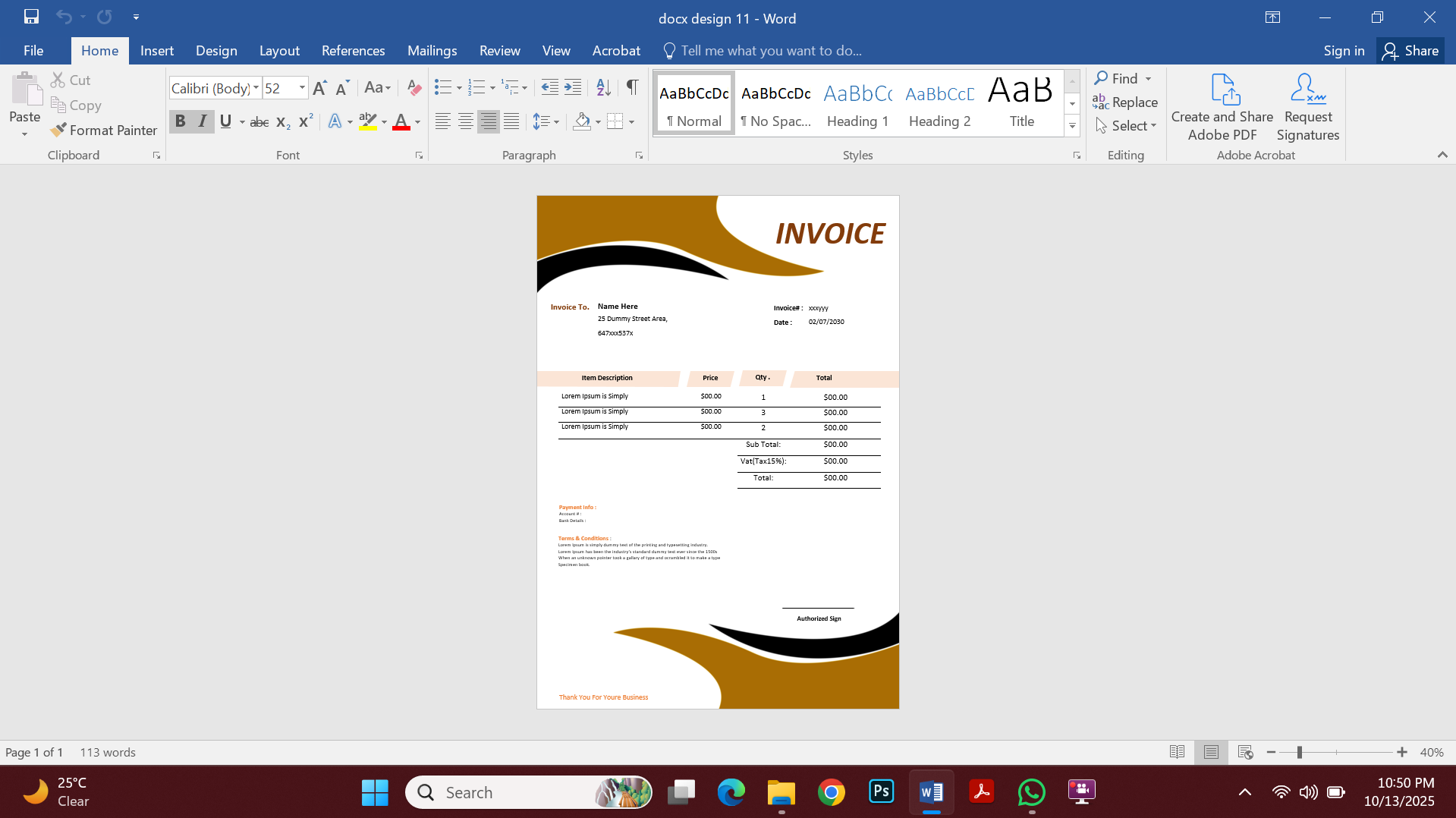
Task: Toggle bold formatting
Action: (x=180, y=121)
